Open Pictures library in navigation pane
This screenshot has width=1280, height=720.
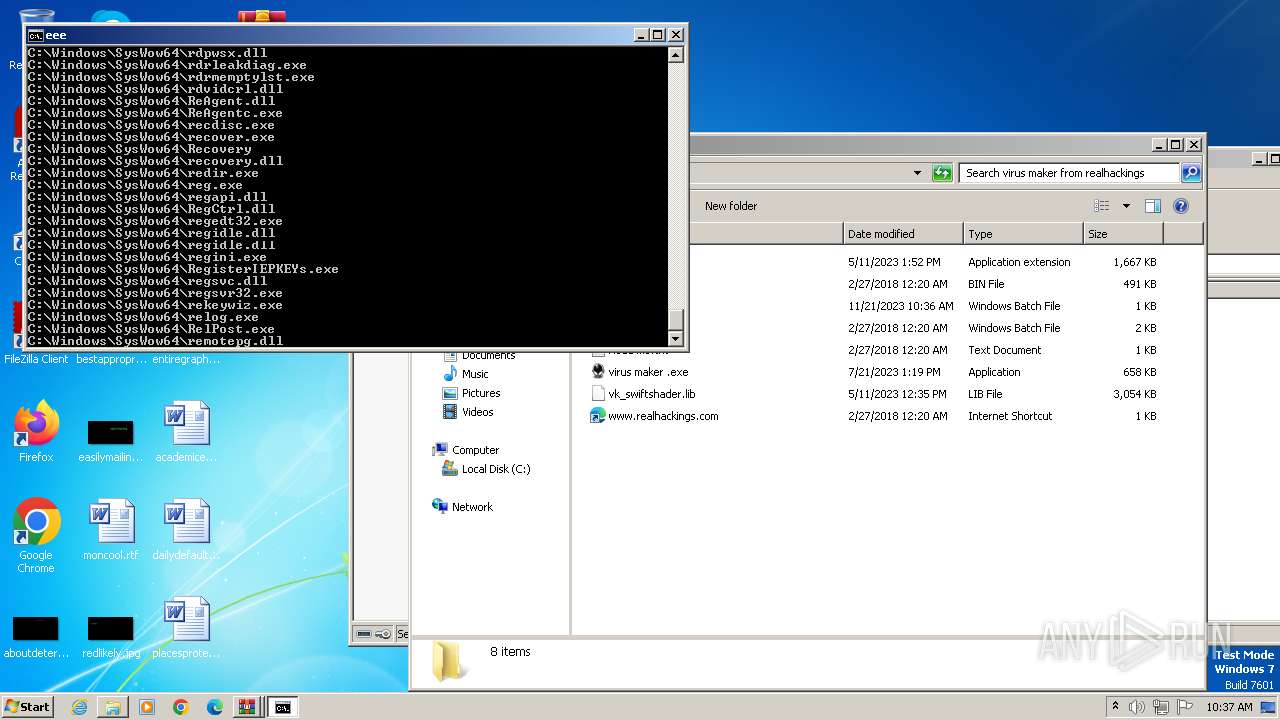pyautogui.click(x=481, y=393)
